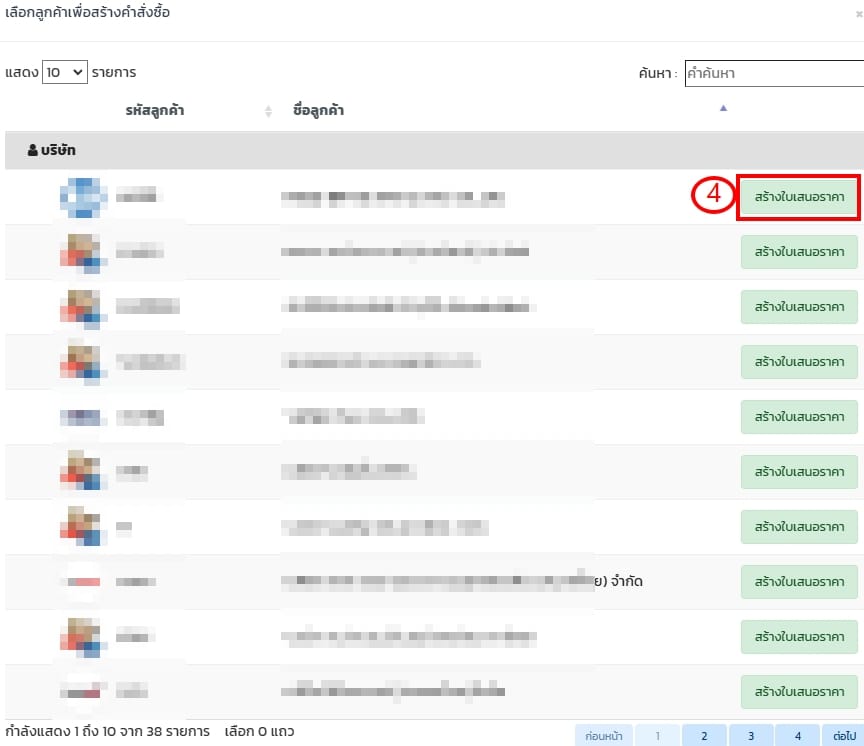Click สร้างใบเสนอราคา in the จำกัด customer row
864x746 pixels.
click(x=799, y=581)
